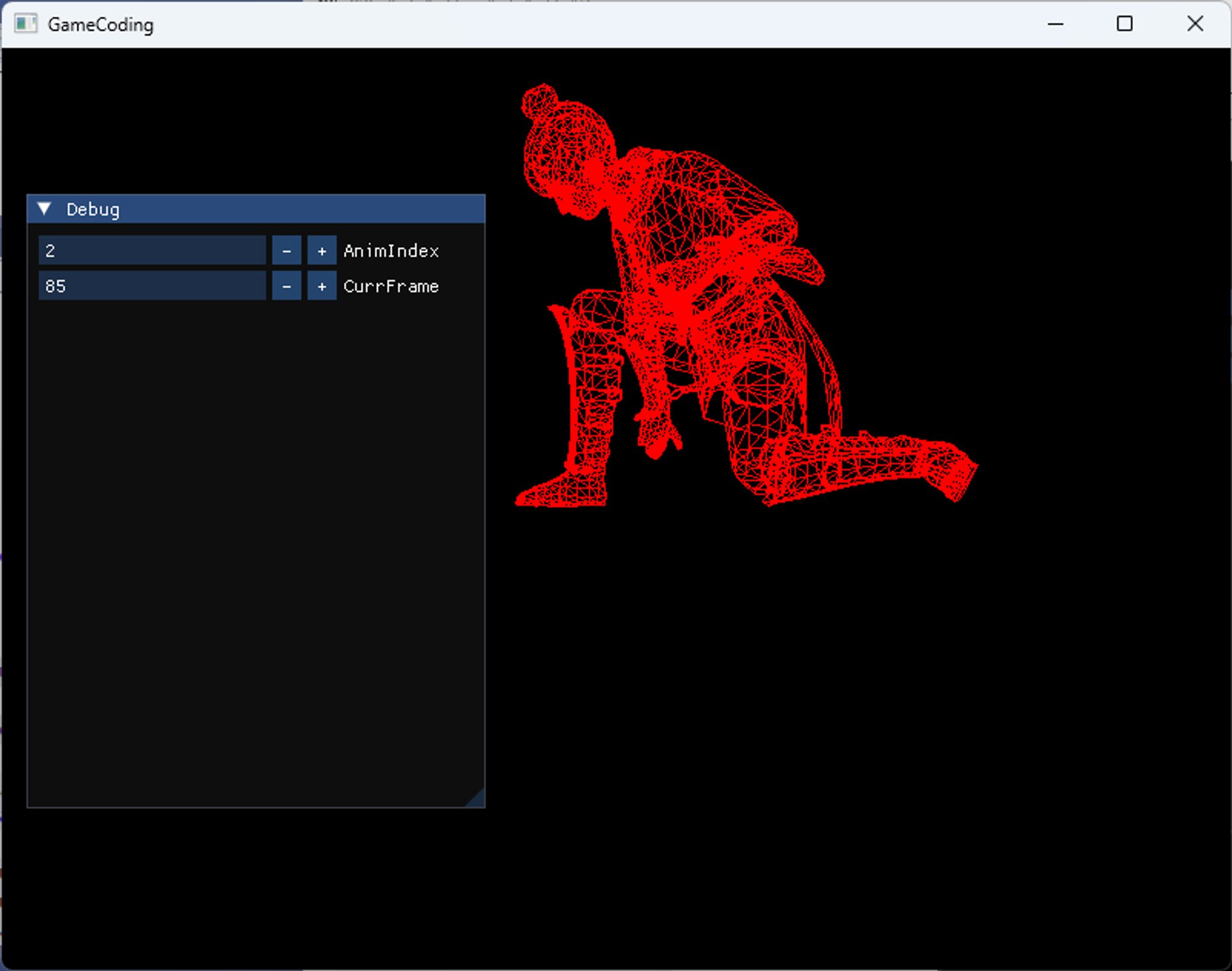The width and height of the screenshot is (1232, 971).
Task: Click the hair bun on wireframe model
Action: click(540, 100)
